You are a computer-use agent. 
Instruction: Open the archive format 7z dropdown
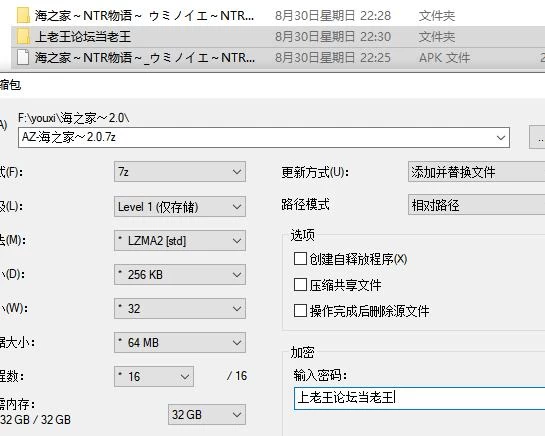pyautogui.click(x=180, y=172)
